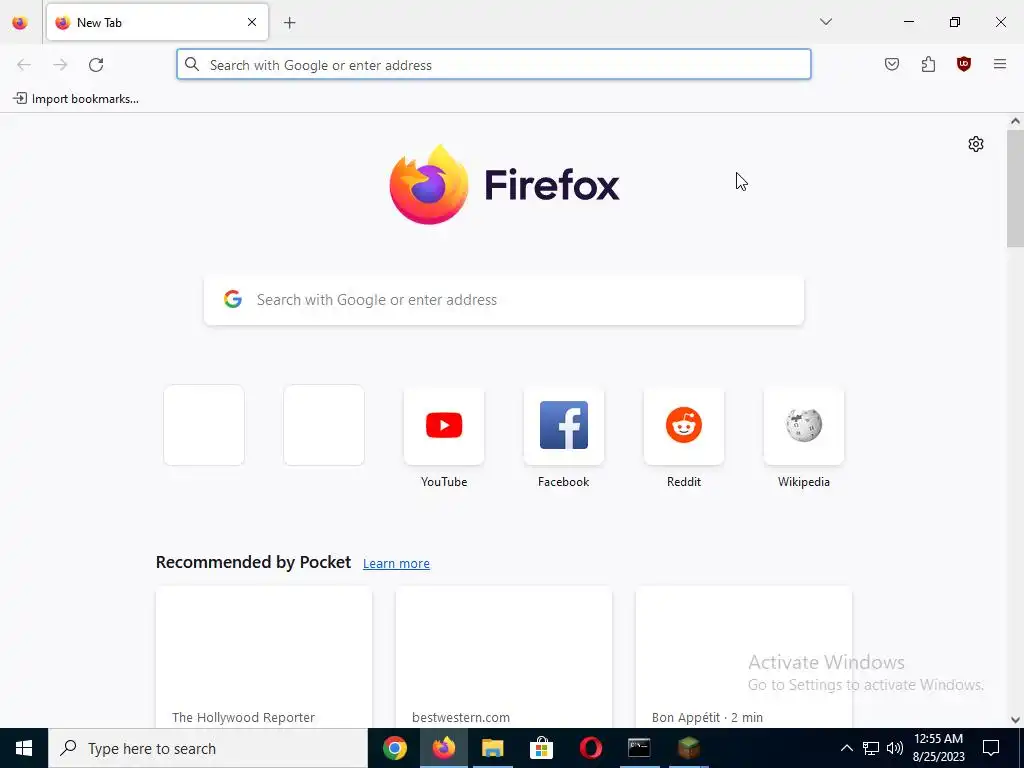
Task: Open a new tab with plus button
Action: coord(289,23)
